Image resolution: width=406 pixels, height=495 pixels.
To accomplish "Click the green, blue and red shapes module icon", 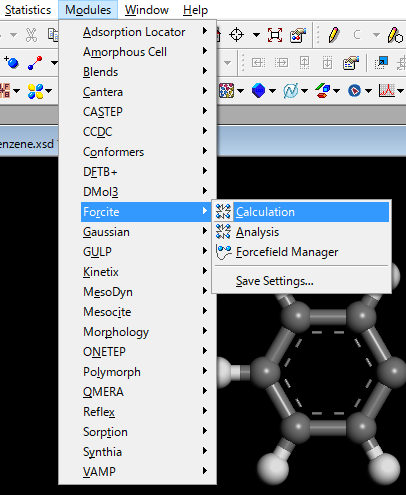I will 323,91.
